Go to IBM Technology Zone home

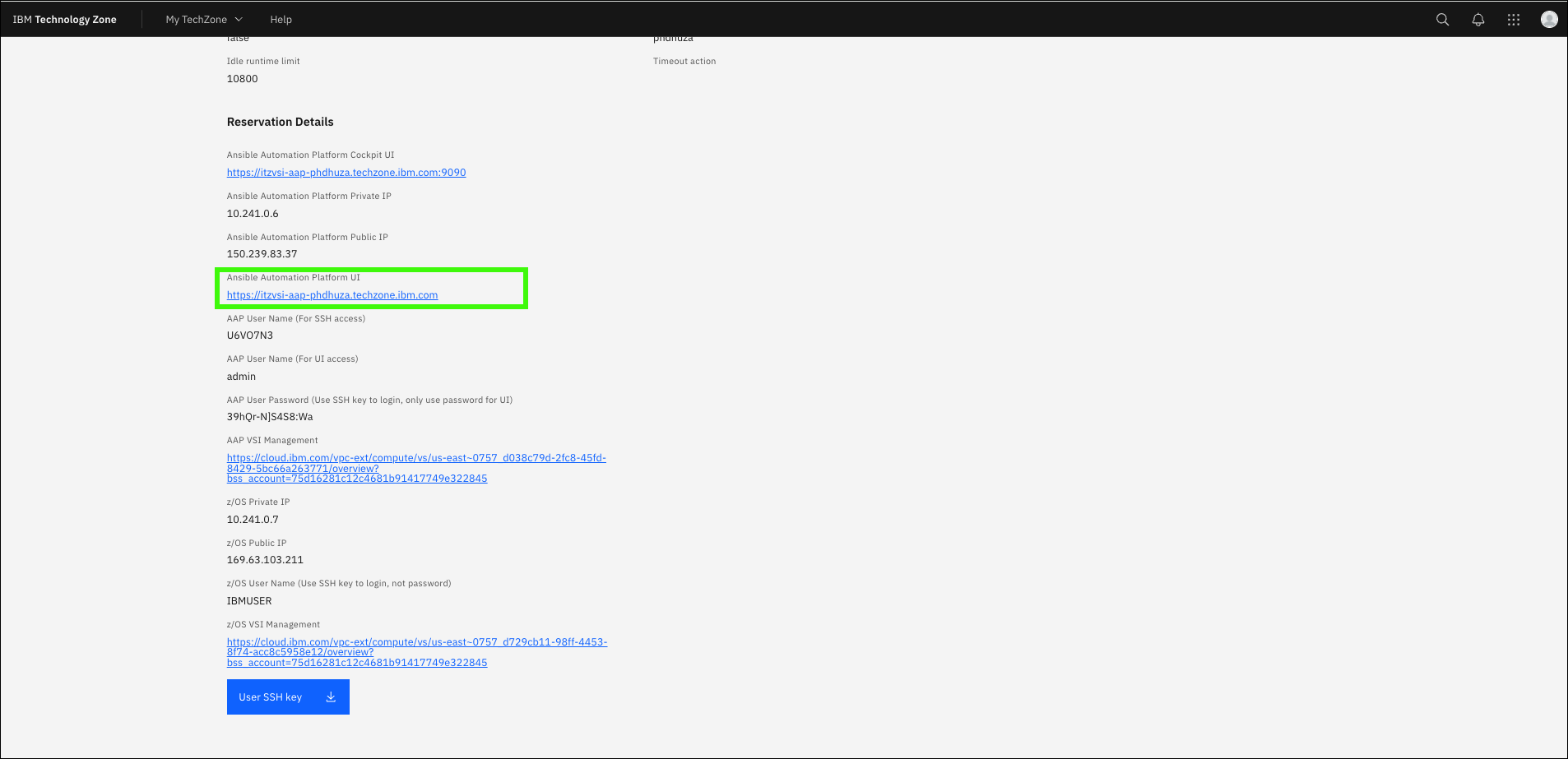(65, 20)
